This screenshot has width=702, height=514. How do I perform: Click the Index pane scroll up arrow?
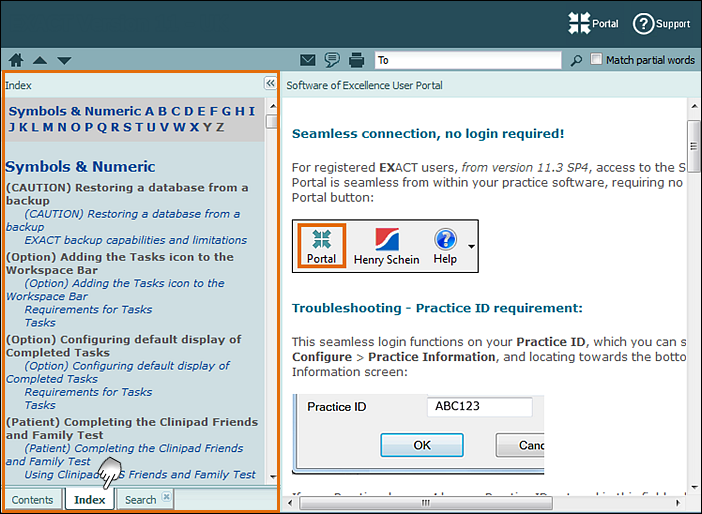[x=272, y=107]
